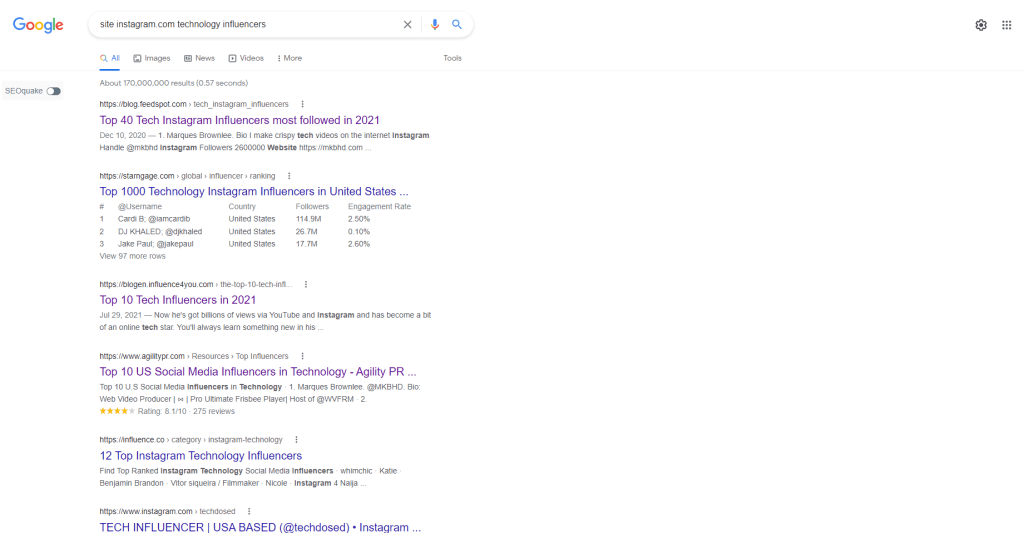Viewport: 1024px width, 533px height.
Task: Clear the search query with X
Action: coord(408,25)
